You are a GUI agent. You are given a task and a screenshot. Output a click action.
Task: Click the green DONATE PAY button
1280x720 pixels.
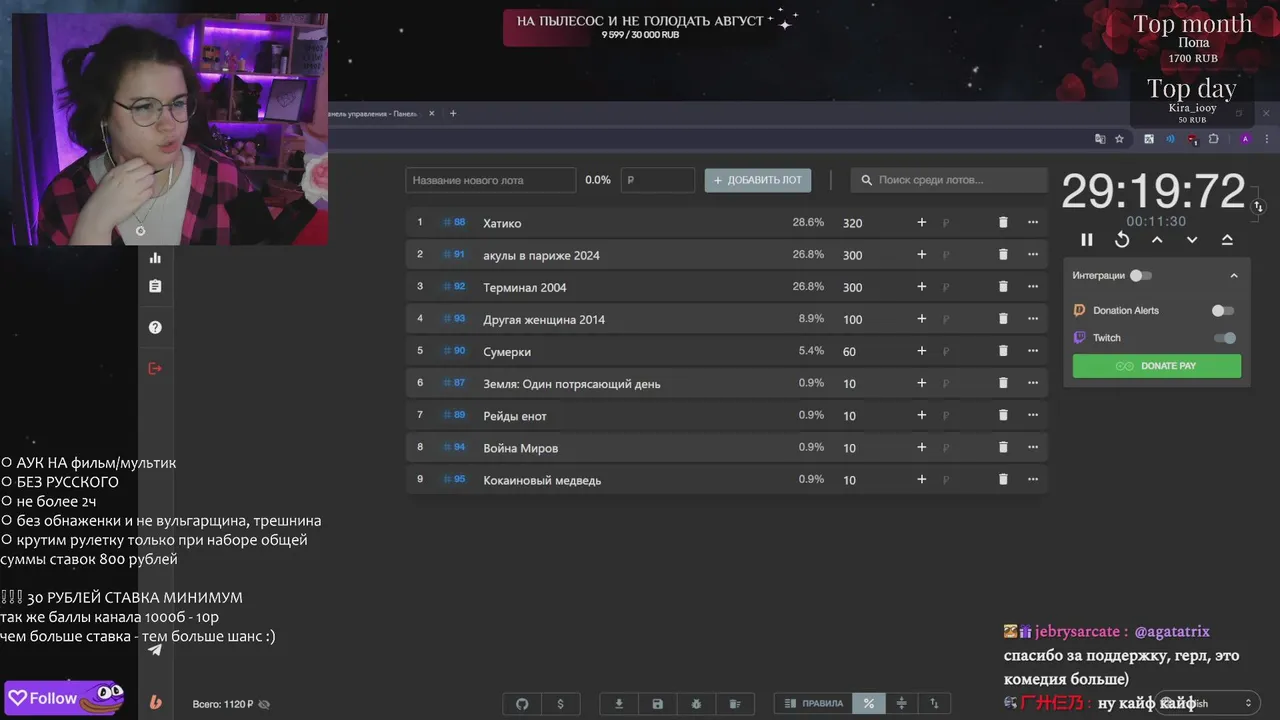pyautogui.click(x=1157, y=366)
